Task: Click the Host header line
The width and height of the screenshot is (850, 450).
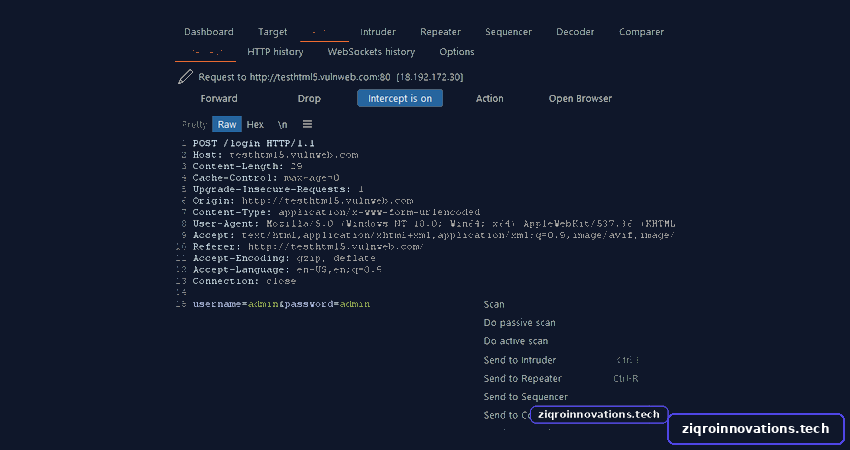Action: pyautogui.click(x=275, y=155)
